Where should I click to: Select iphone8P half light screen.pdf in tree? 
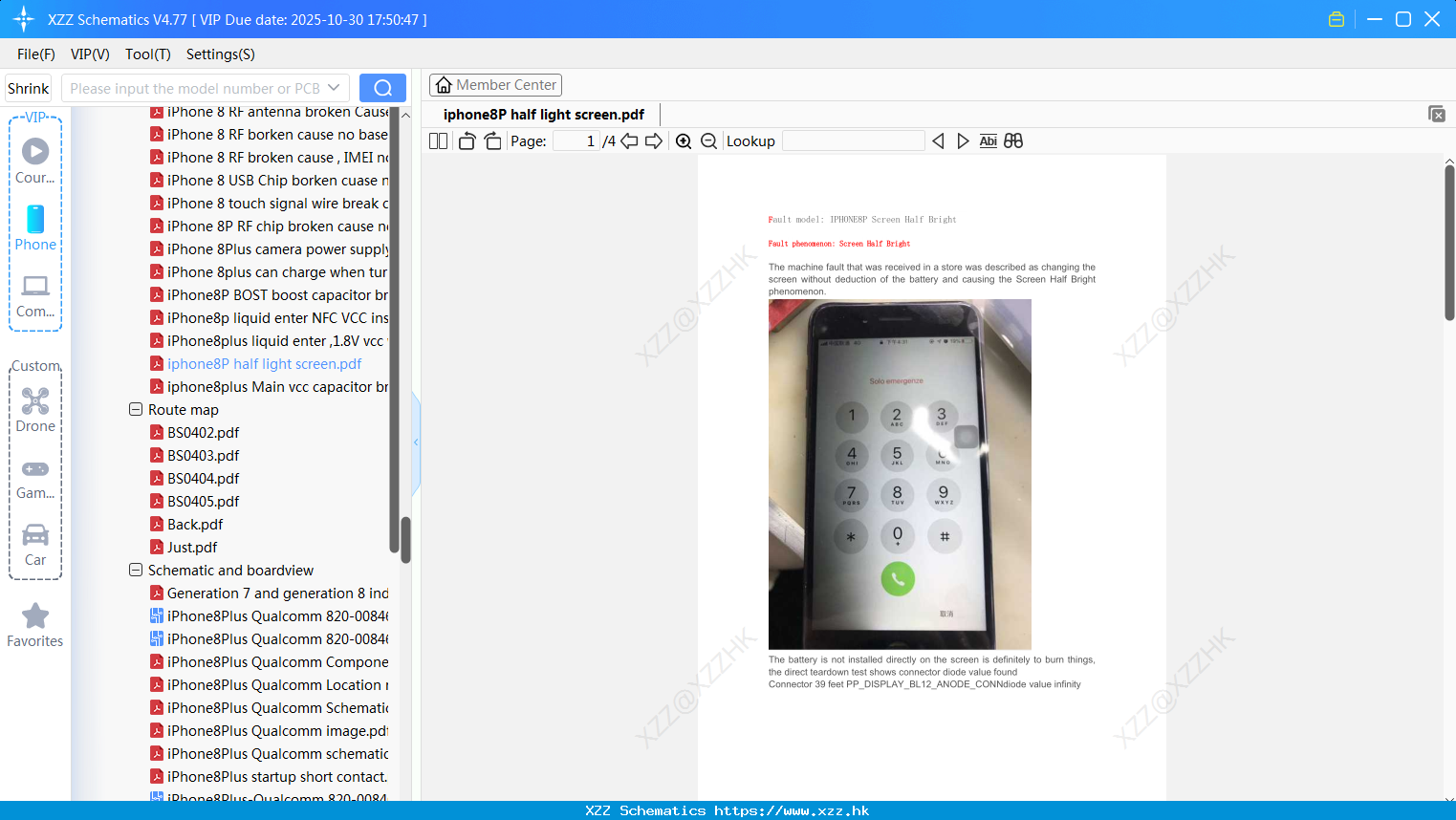click(256, 363)
